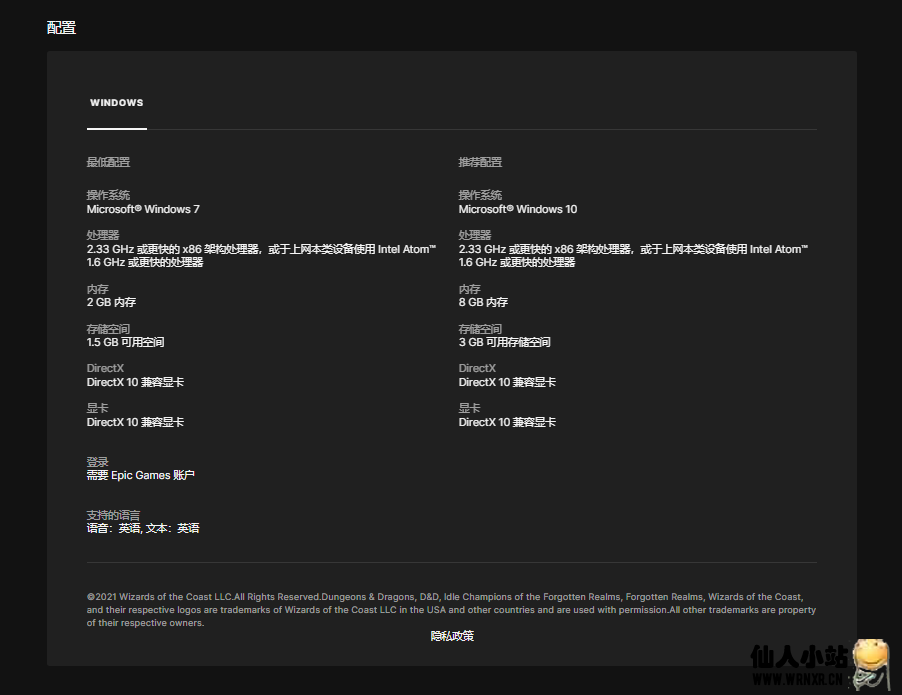Click the 语音：英语, 文本：英语 line
Image resolution: width=902 pixels, height=695 pixels.
tap(142, 528)
